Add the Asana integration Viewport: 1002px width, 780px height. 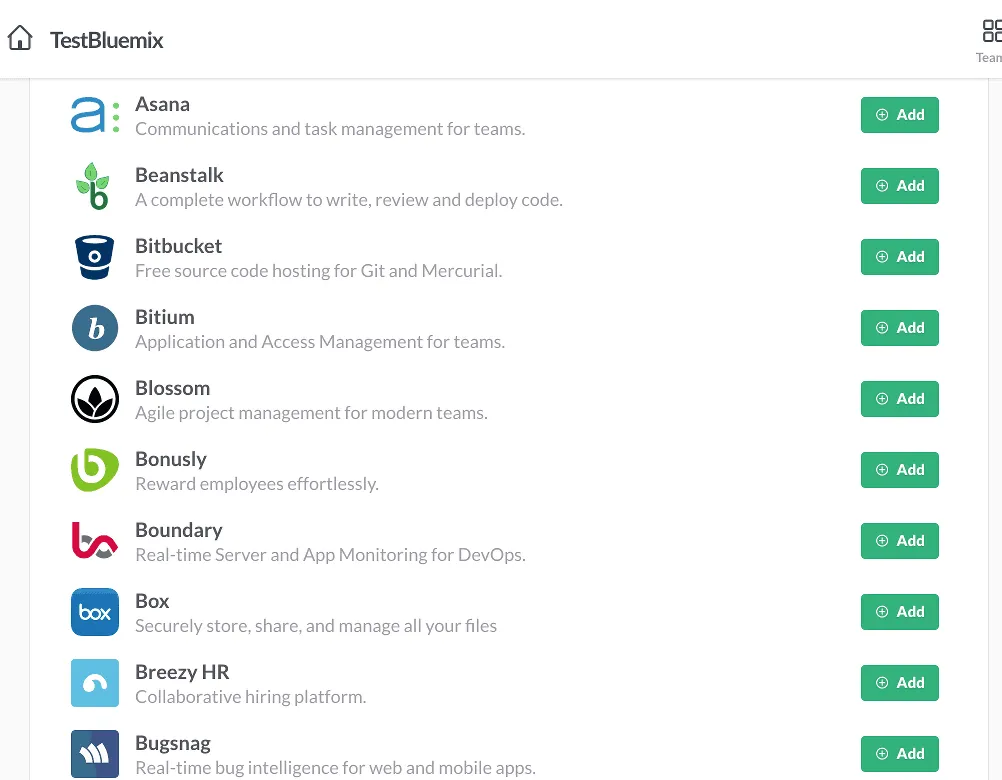pyautogui.click(x=899, y=114)
